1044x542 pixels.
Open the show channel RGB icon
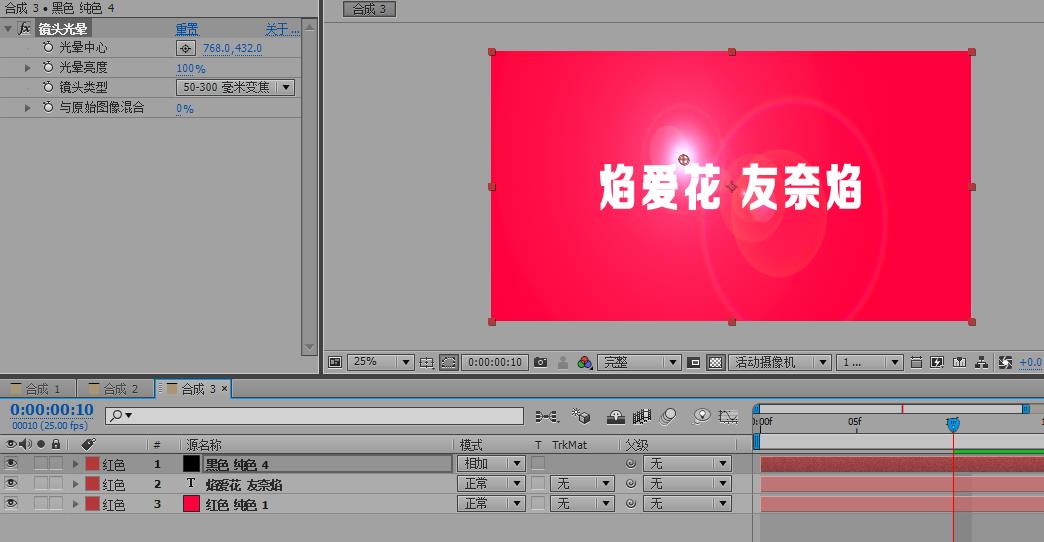coord(585,362)
